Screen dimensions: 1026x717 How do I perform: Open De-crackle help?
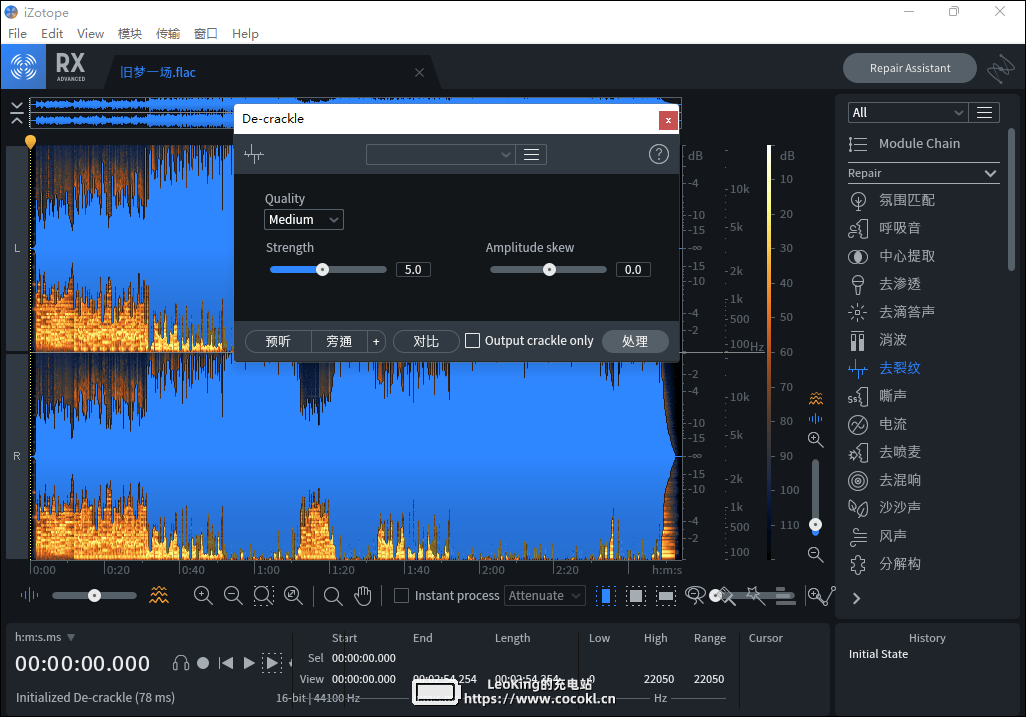point(658,154)
